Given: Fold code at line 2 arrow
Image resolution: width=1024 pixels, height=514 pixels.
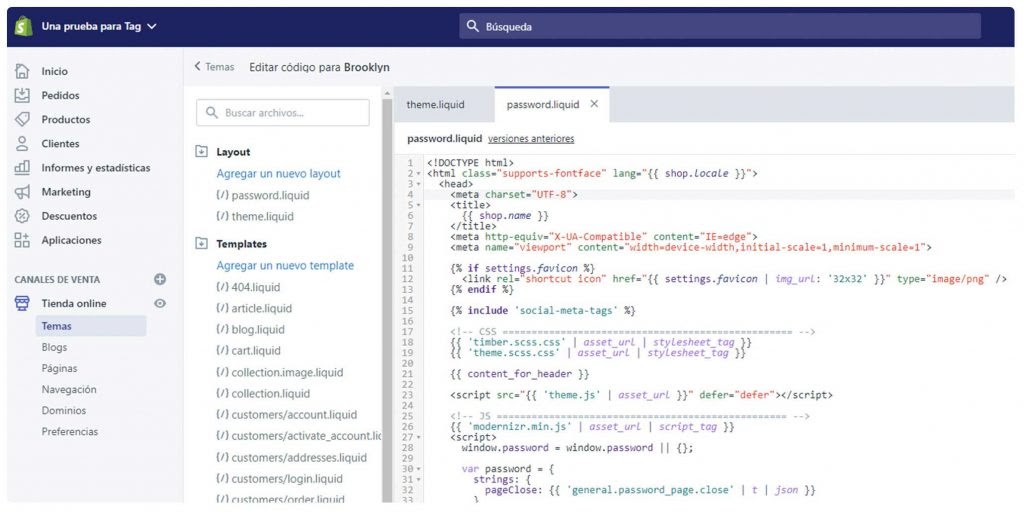Looking at the screenshot, I should (x=419, y=174).
